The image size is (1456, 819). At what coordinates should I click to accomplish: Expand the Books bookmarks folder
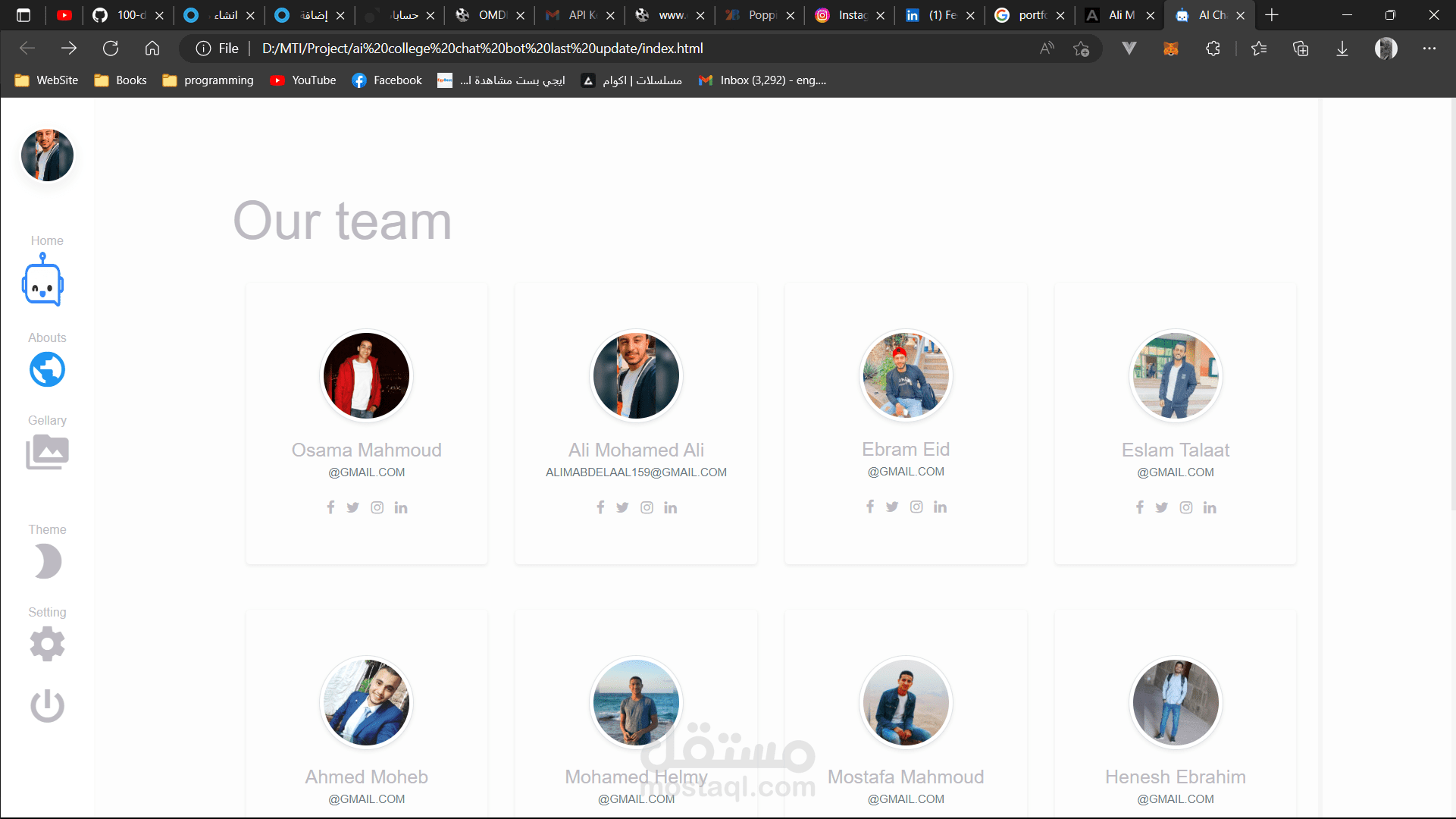pyautogui.click(x=121, y=80)
